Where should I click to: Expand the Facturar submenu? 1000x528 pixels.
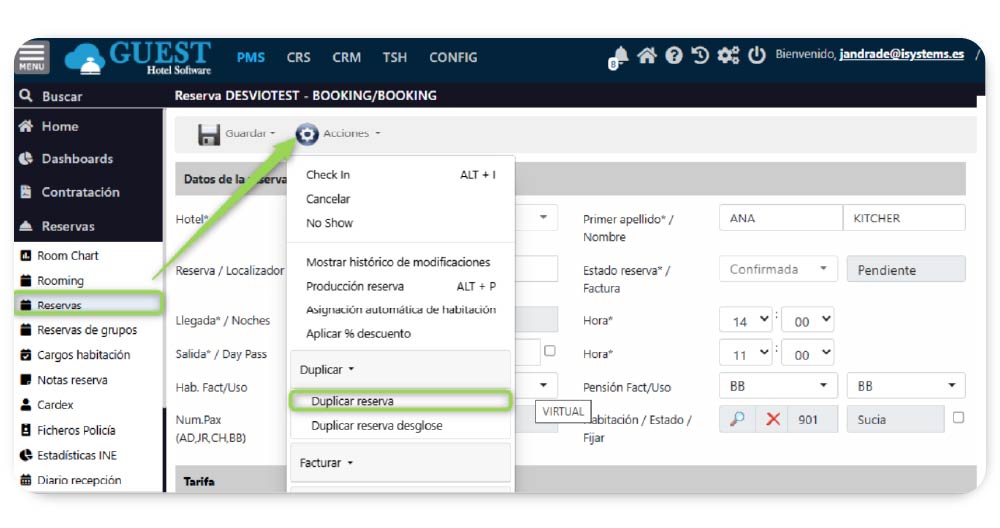click(326, 463)
